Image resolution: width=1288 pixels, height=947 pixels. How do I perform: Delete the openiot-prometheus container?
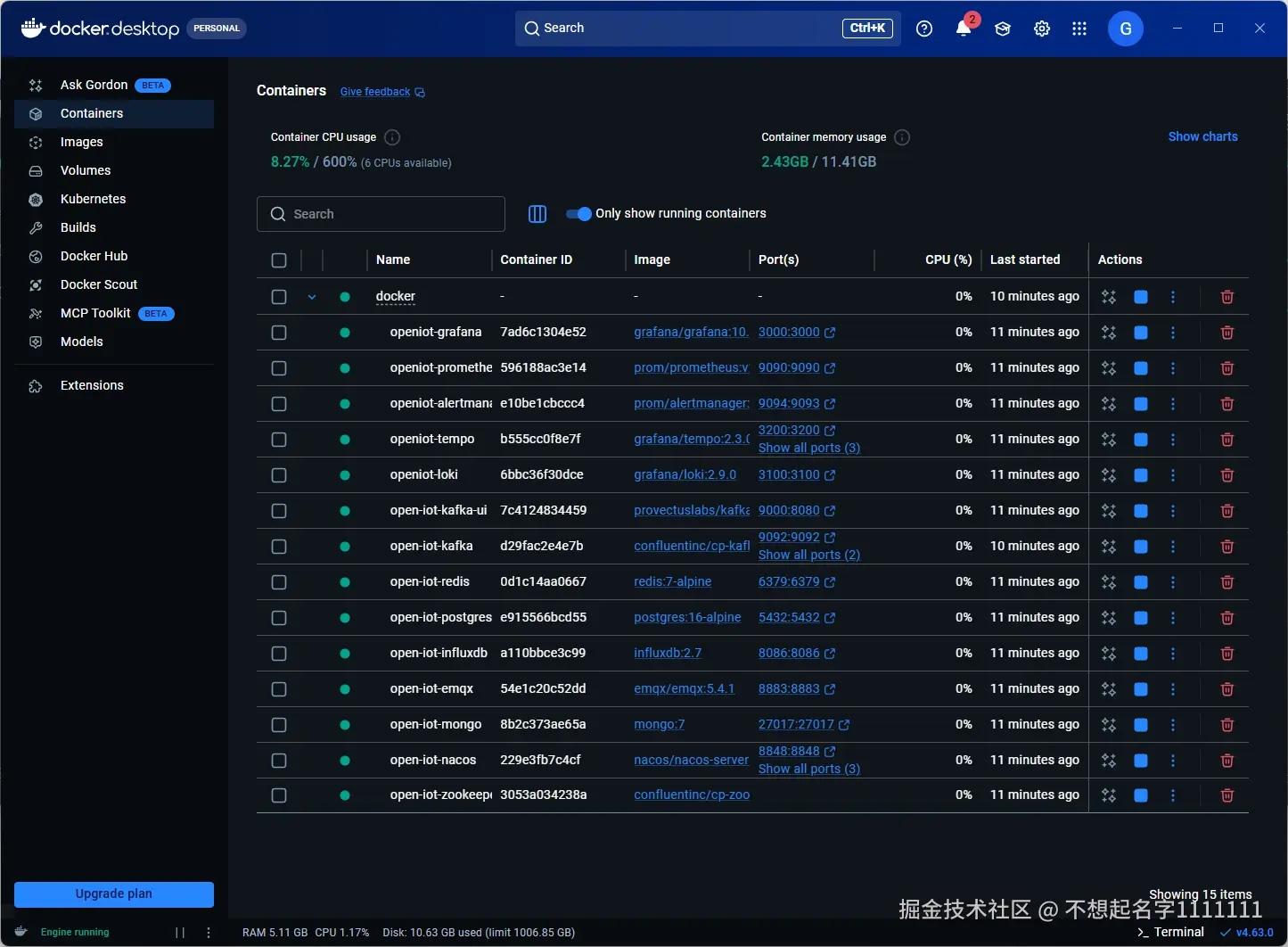[1227, 368]
